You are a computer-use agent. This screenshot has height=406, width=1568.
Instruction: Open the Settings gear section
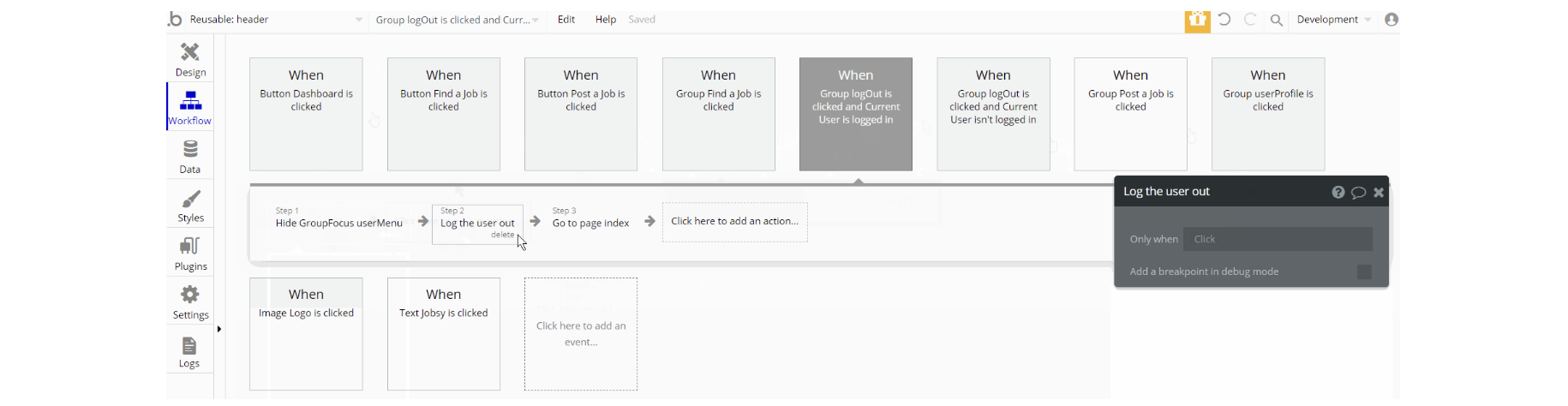(190, 302)
